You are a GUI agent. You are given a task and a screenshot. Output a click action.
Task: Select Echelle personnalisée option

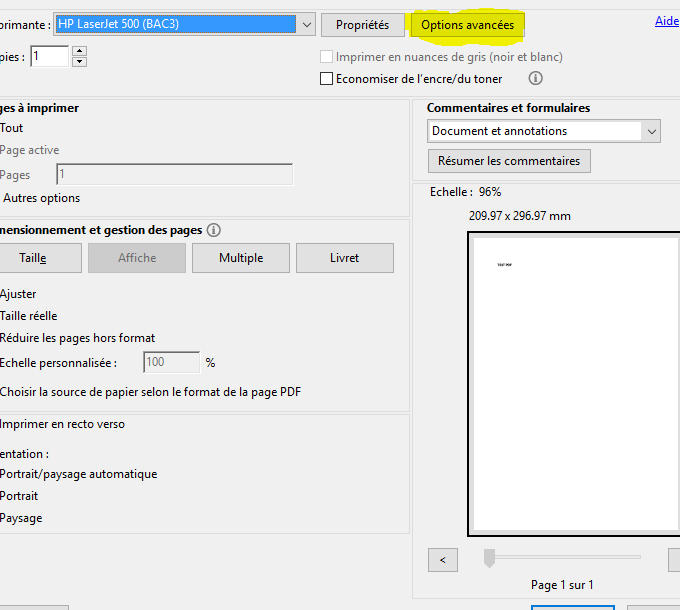58,363
